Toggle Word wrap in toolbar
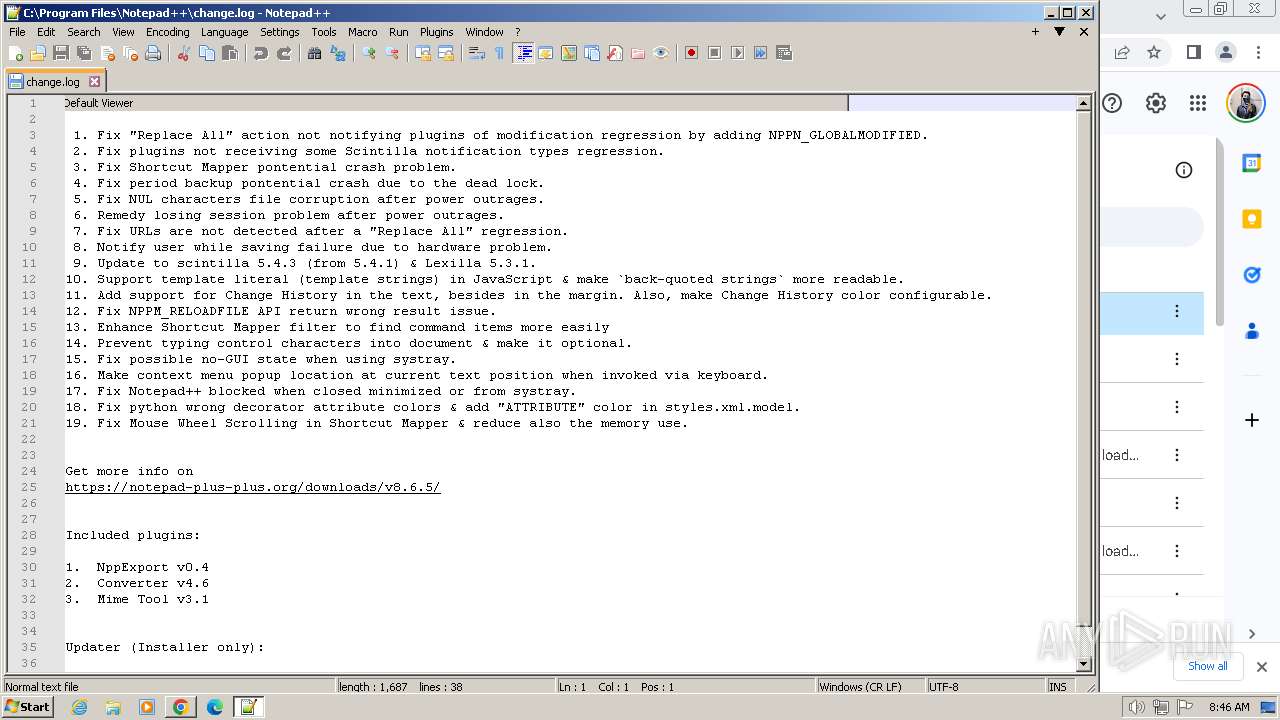 [x=477, y=53]
